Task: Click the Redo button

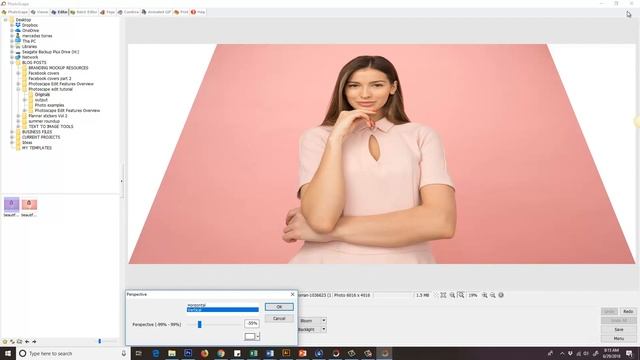Action: [x=628, y=311]
